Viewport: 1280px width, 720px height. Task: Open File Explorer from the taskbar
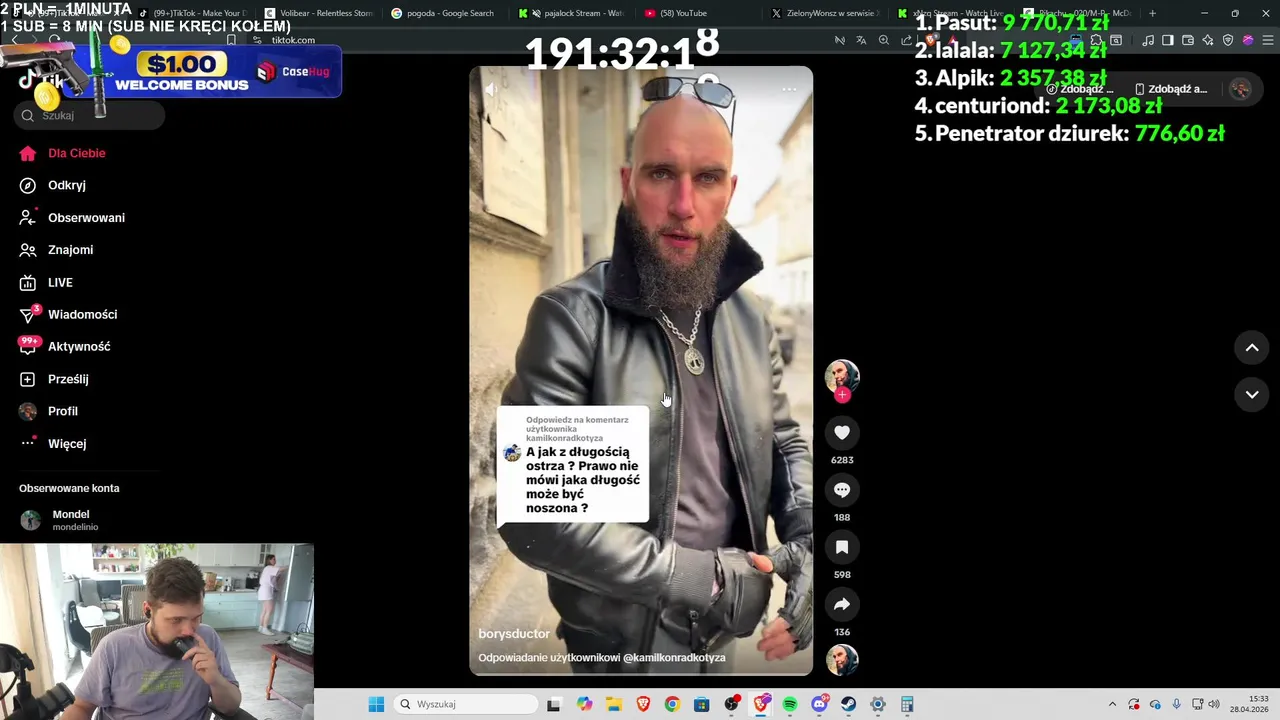point(613,704)
